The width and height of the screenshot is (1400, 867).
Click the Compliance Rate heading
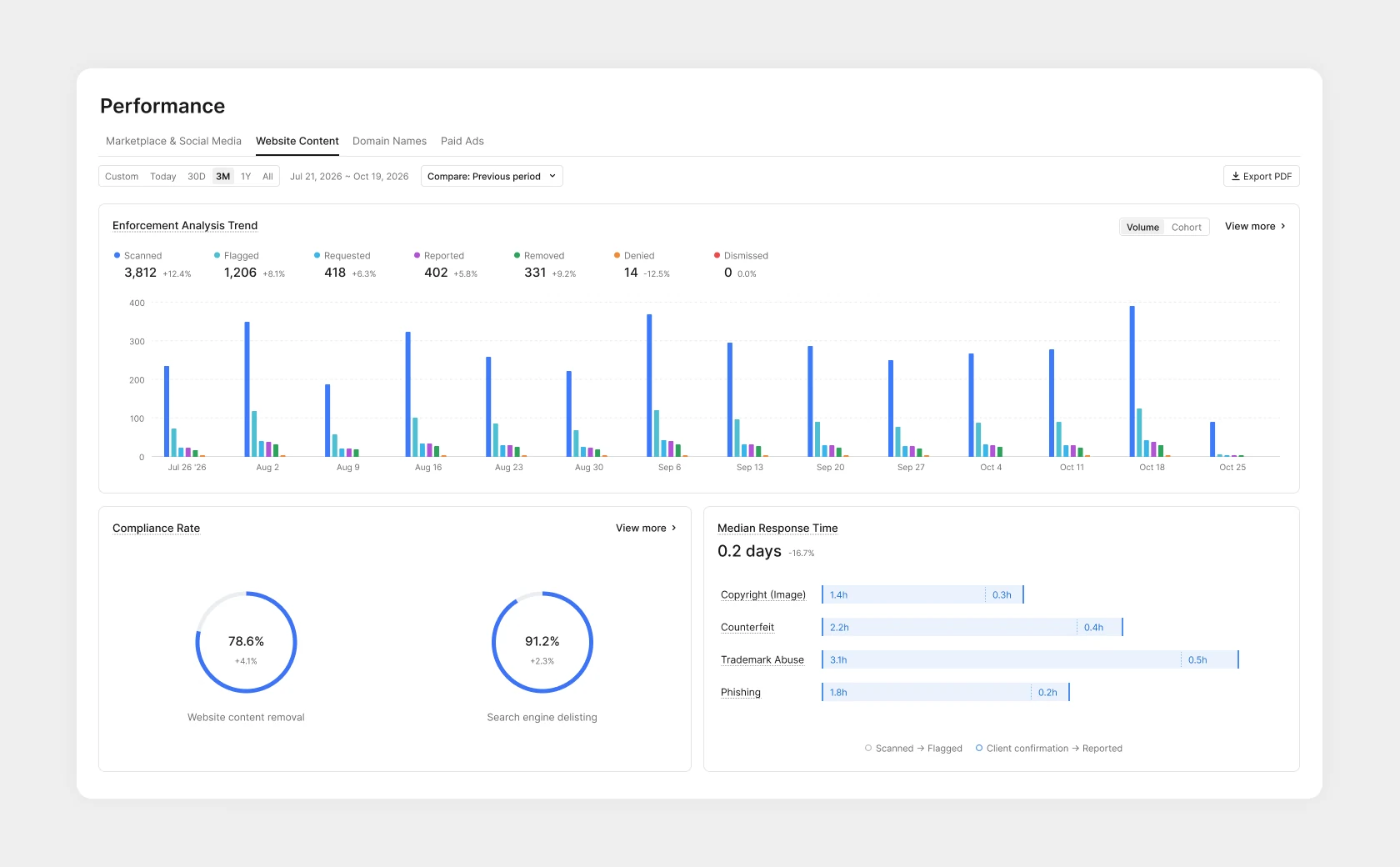click(x=156, y=528)
